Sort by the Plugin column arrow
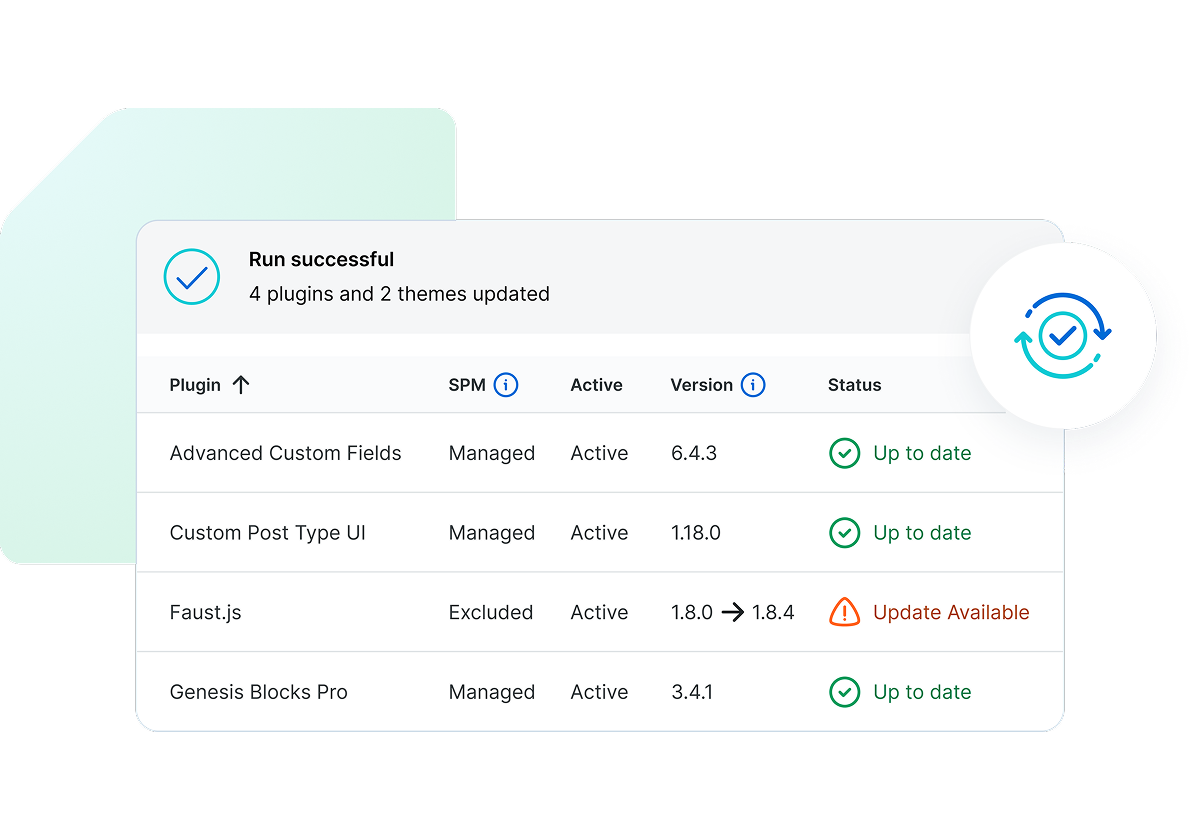Image resolution: width=1200 pixels, height=840 pixels. [x=242, y=384]
